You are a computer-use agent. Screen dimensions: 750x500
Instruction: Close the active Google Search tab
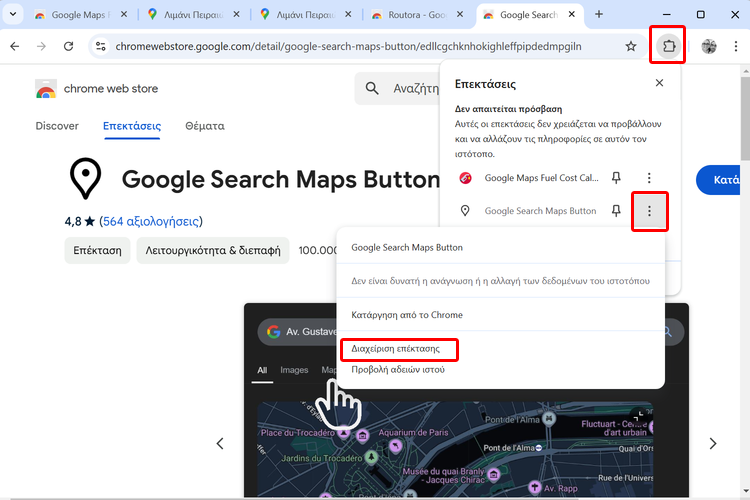572,14
